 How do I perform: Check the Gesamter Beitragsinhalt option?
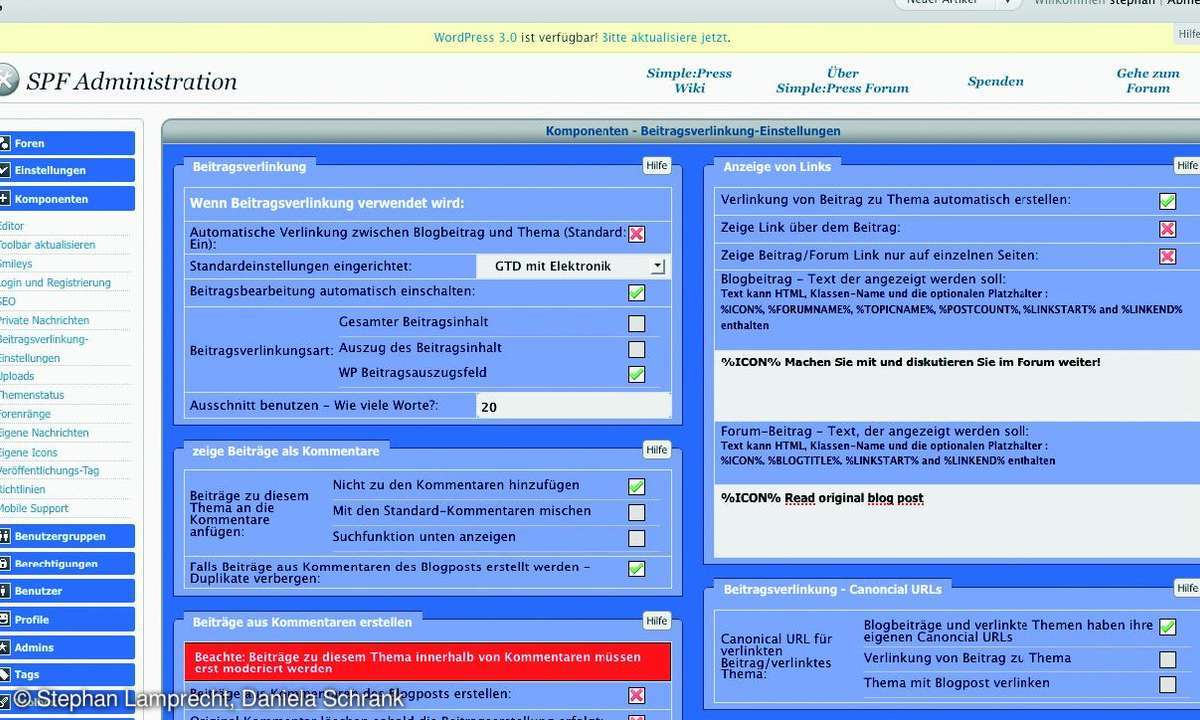click(637, 323)
